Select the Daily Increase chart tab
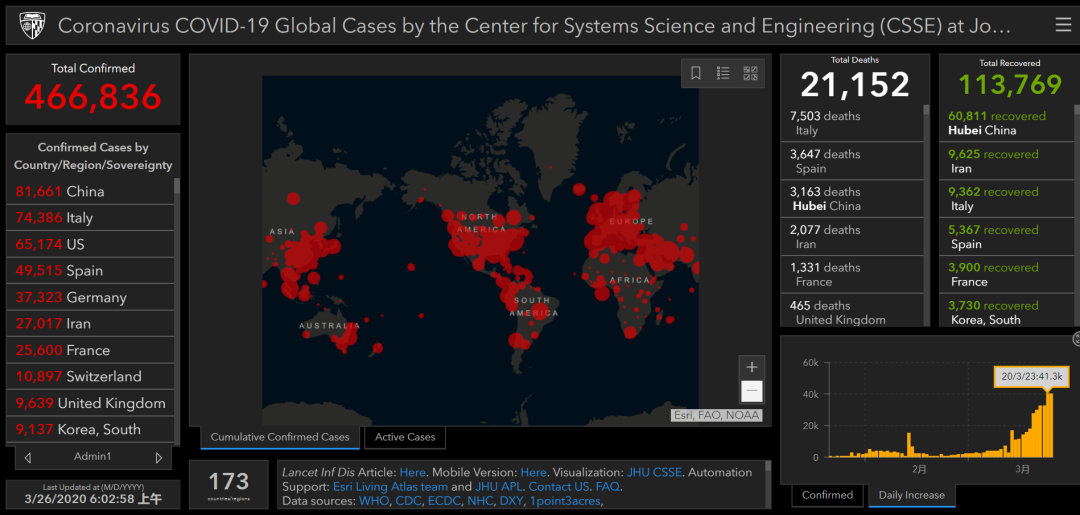The width and height of the screenshot is (1080, 515). [x=911, y=495]
